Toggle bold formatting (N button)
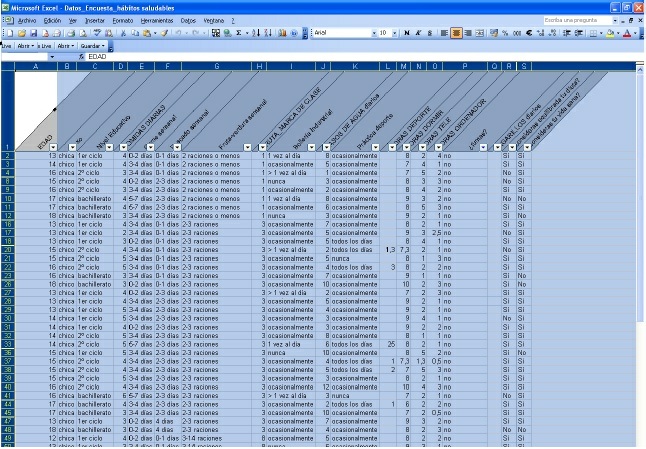646x449 pixels. [x=407, y=33]
